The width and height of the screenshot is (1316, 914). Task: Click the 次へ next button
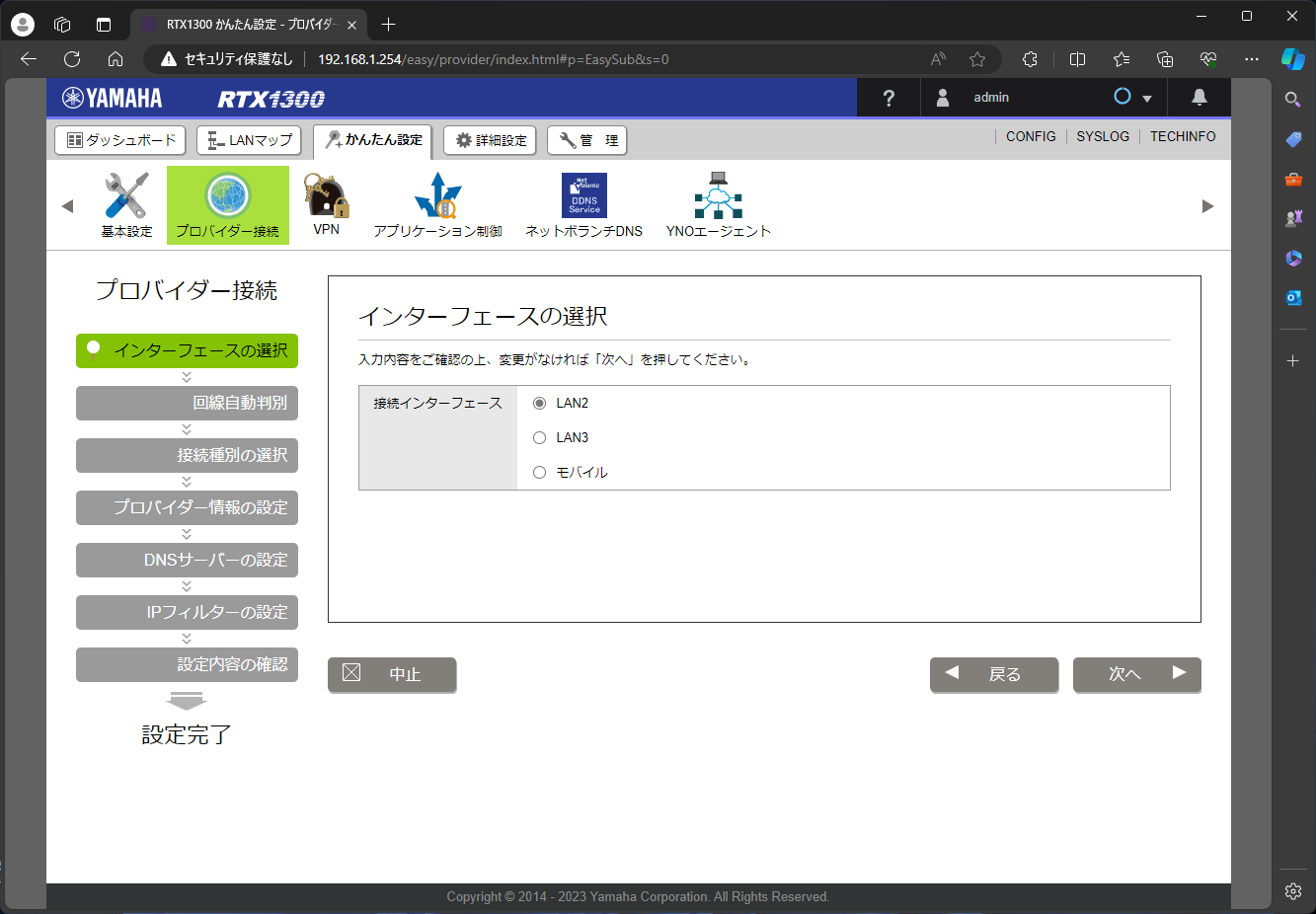point(1137,674)
